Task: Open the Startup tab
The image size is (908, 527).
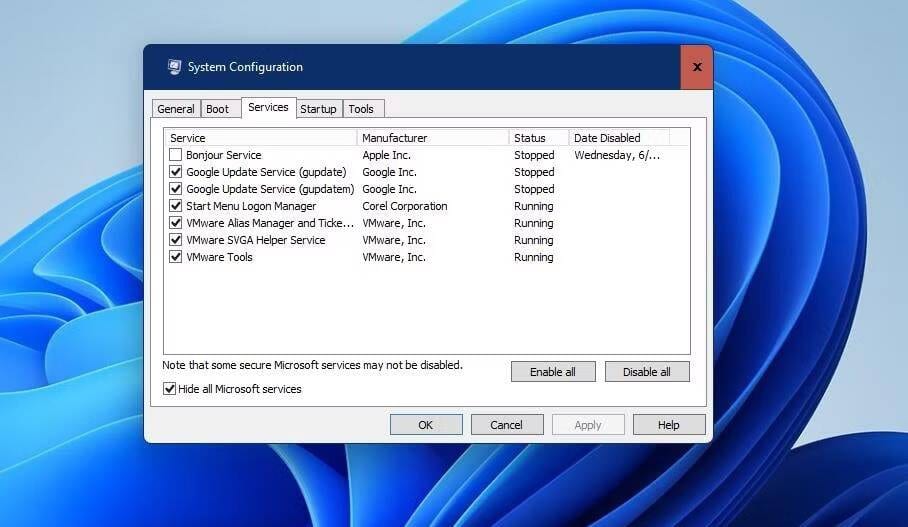Action: [x=318, y=109]
